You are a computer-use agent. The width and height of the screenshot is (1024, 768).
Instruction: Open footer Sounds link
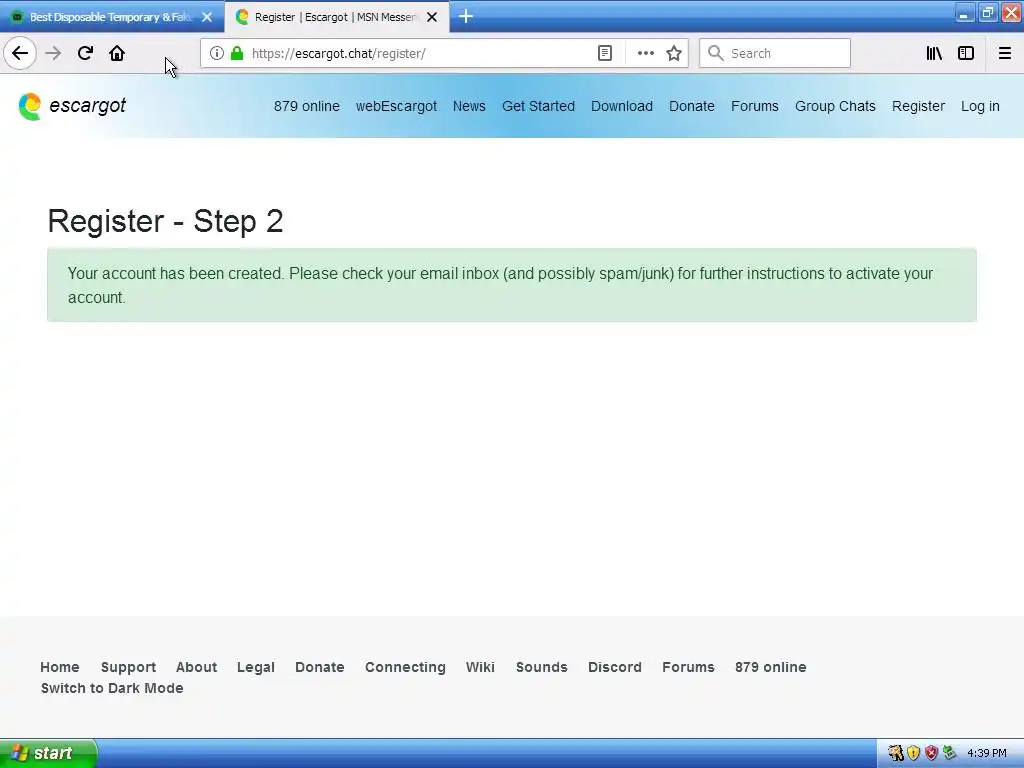pos(541,667)
